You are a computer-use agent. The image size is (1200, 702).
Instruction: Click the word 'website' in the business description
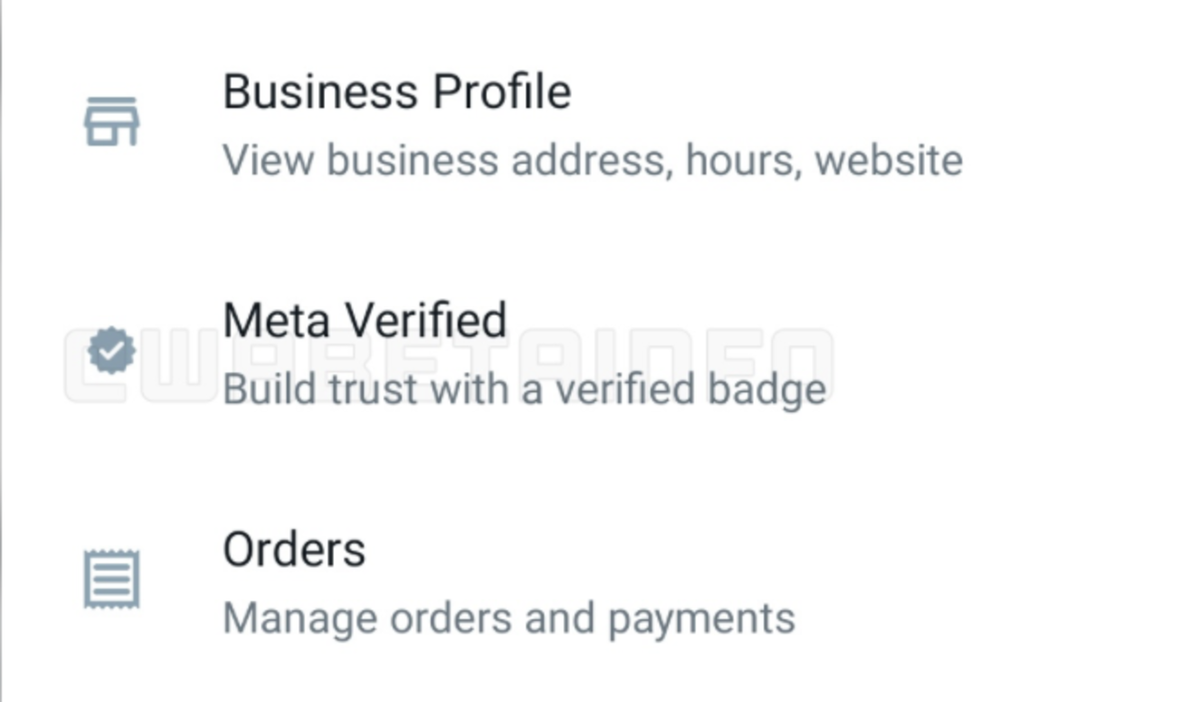click(x=889, y=160)
